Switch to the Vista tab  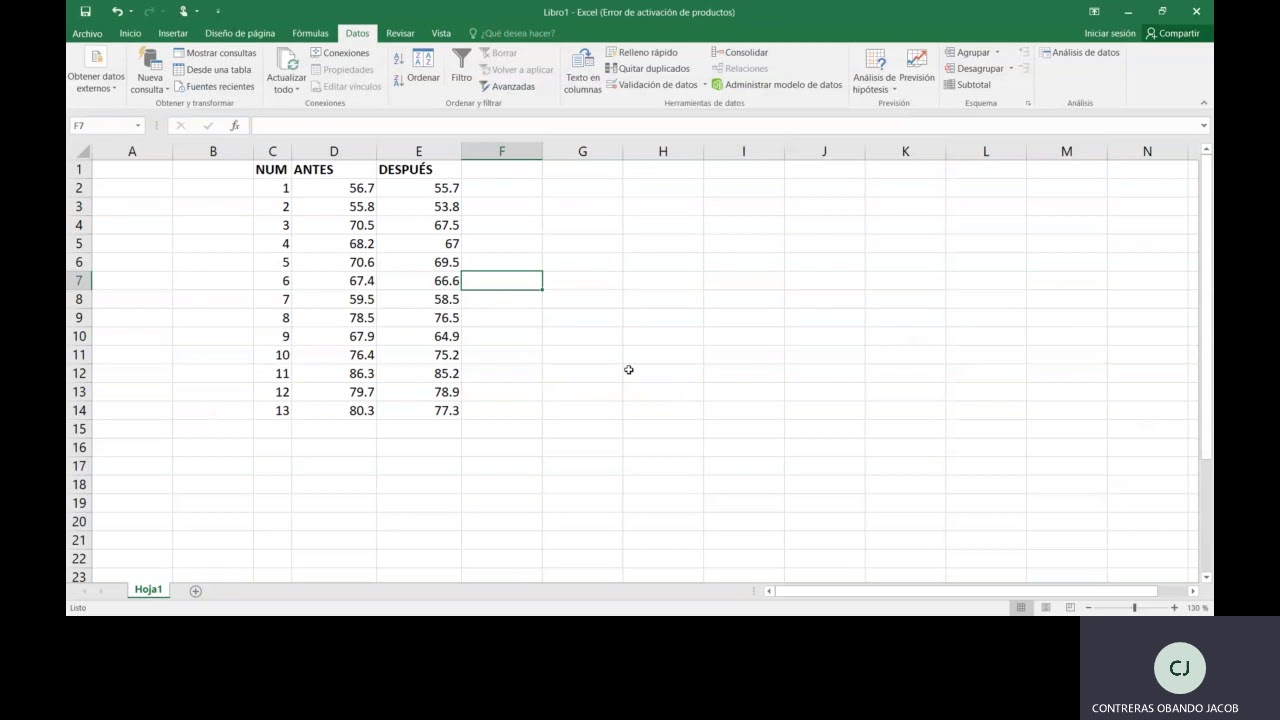point(441,33)
